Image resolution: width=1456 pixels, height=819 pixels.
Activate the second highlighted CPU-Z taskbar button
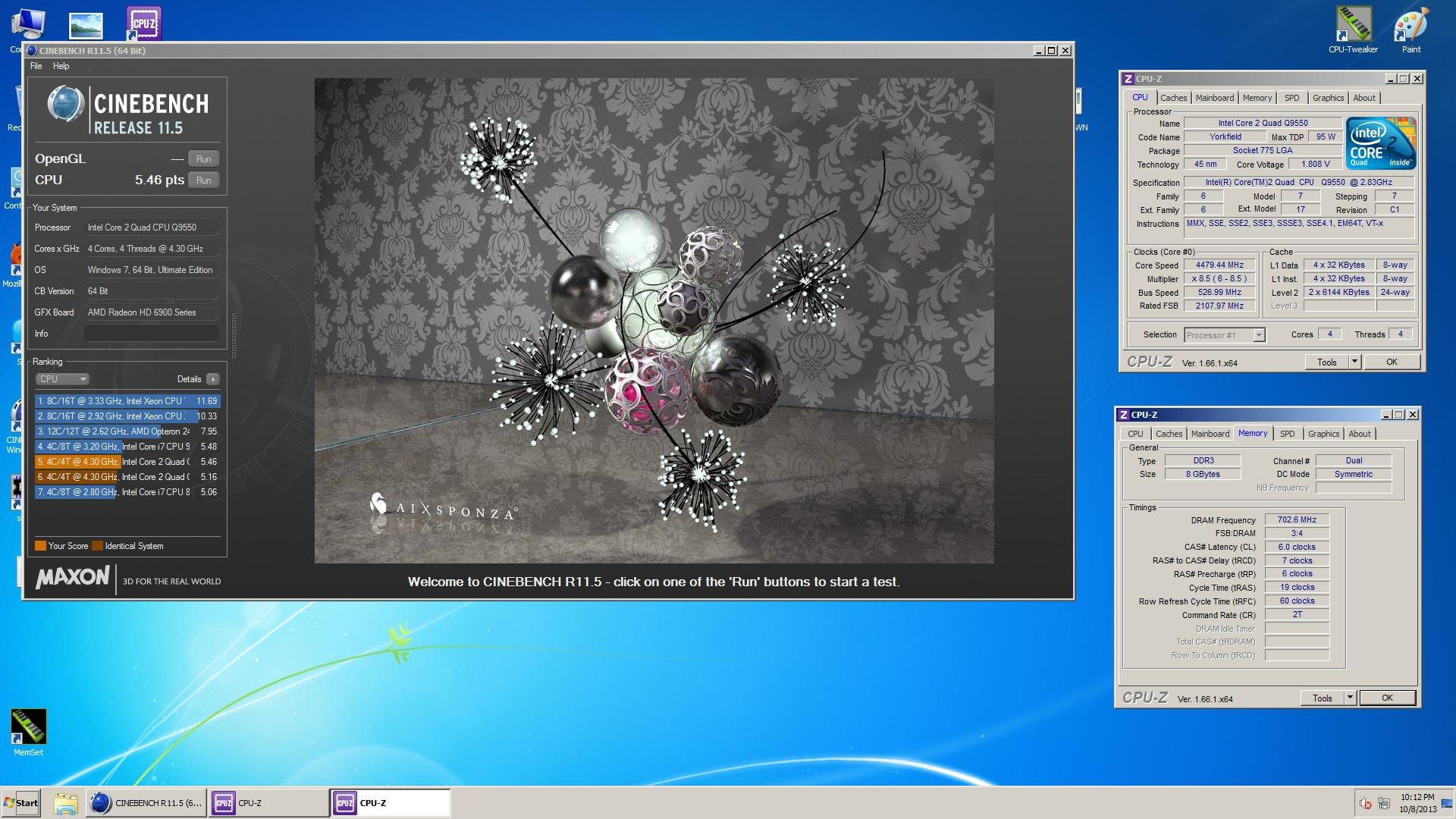(x=391, y=803)
